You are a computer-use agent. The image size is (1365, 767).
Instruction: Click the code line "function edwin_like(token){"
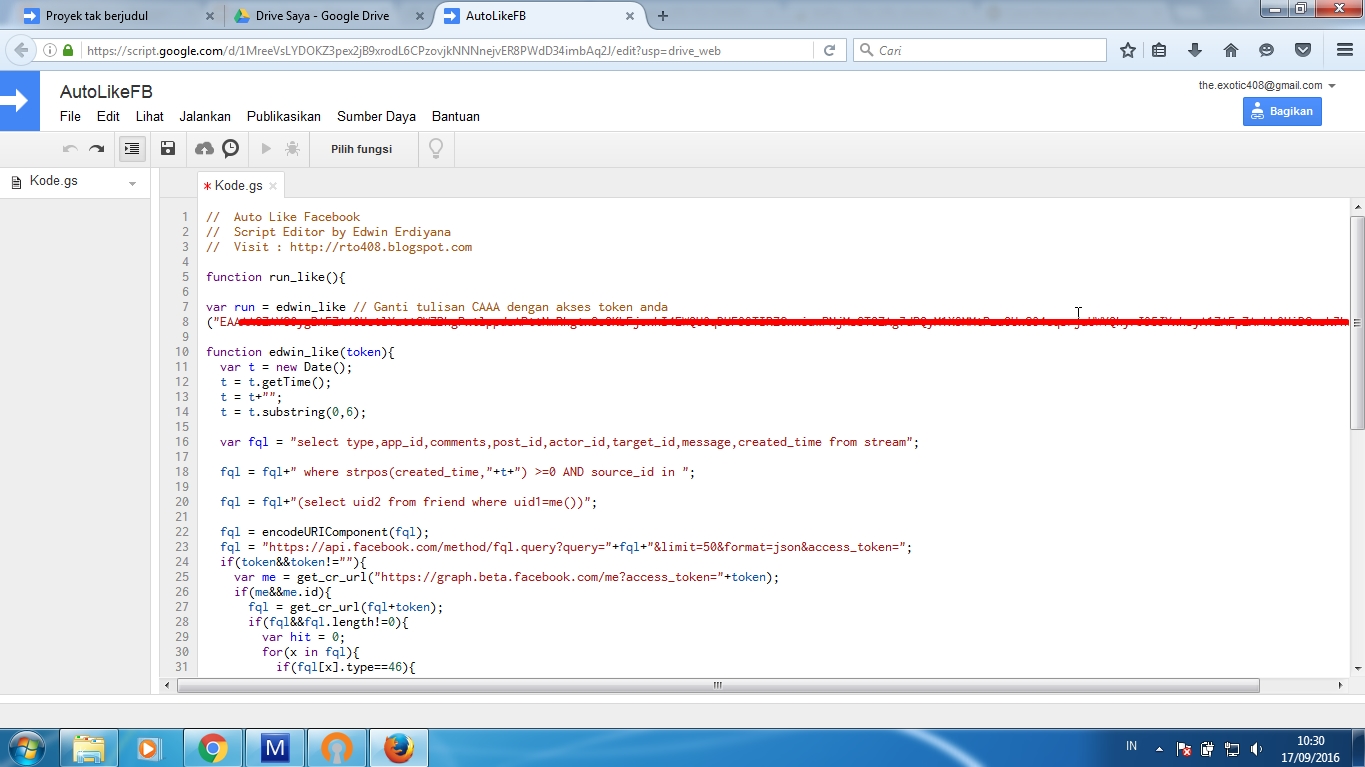pos(300,352)
